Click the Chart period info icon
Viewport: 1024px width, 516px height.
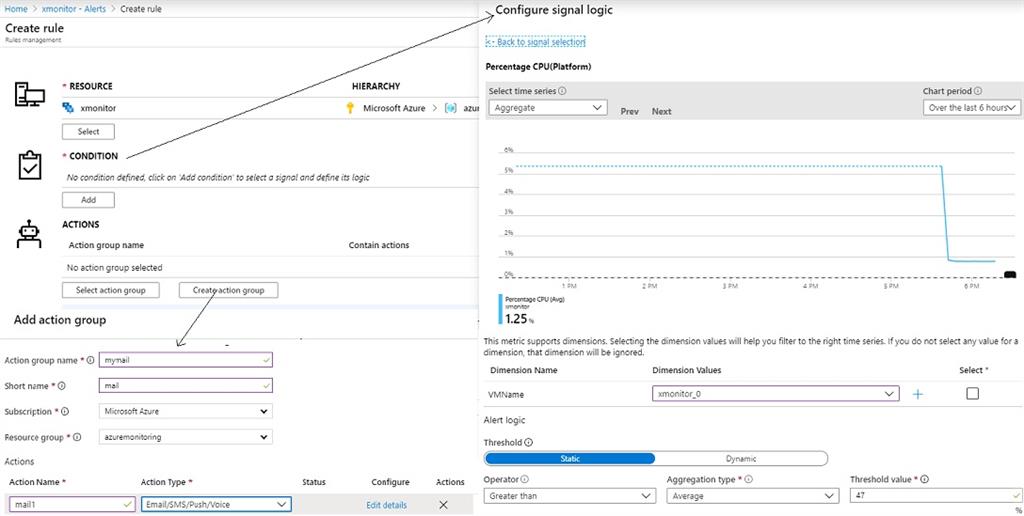click(x=978, y=91)
